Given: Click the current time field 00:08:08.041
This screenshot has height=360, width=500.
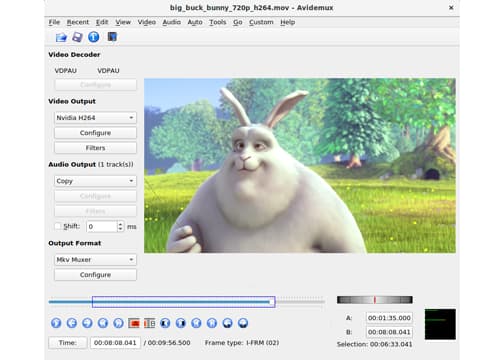Looking at the screenshot, I should (115, 343).
